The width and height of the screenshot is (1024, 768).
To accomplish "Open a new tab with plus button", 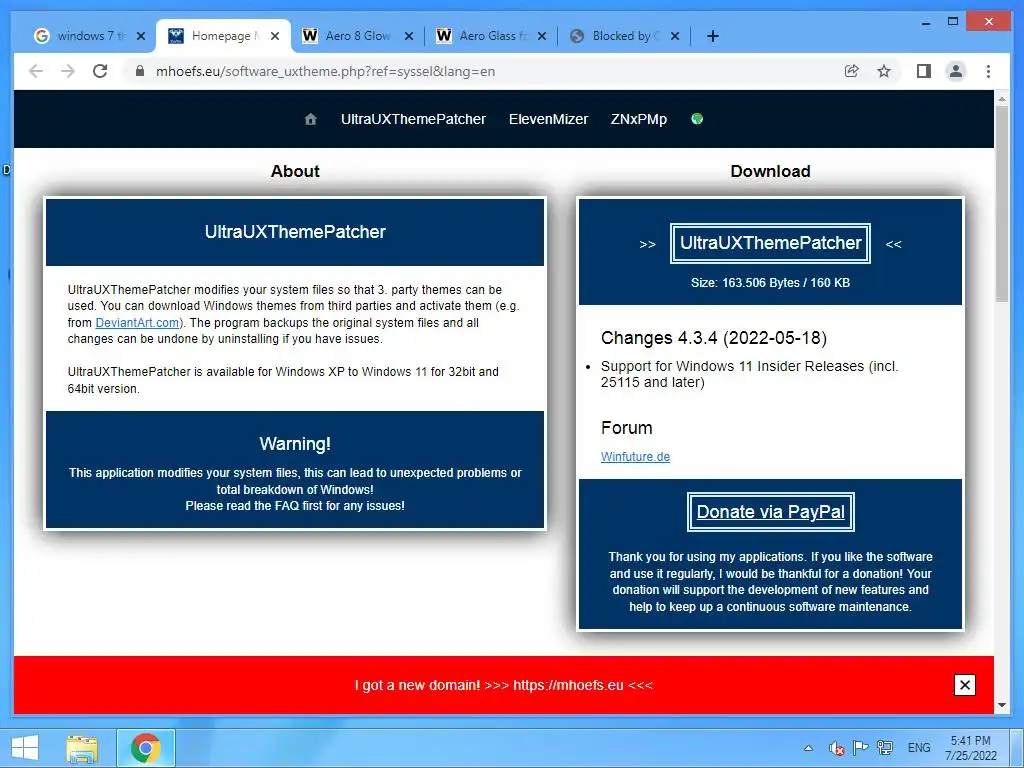I will point(712,36).
